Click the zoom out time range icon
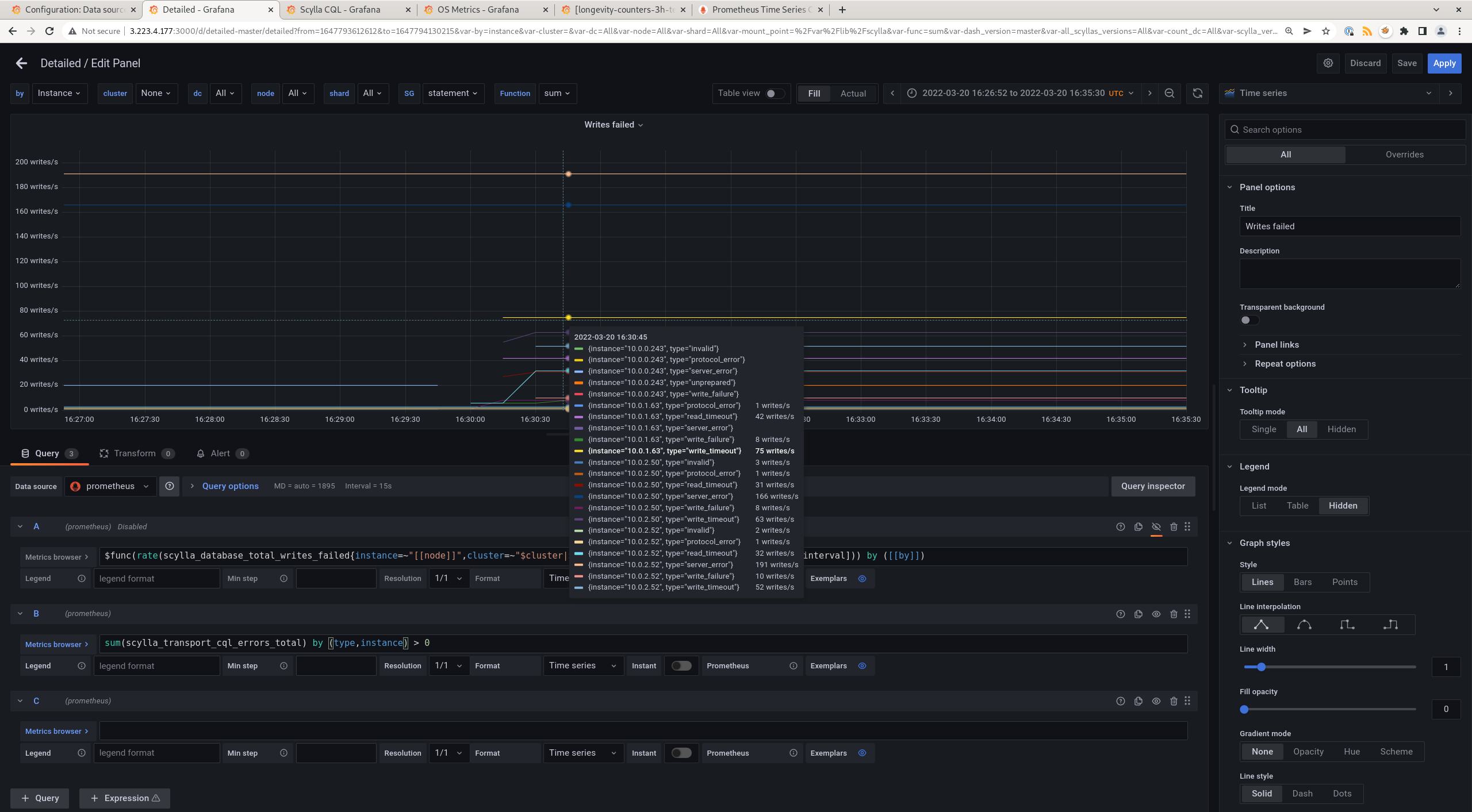This screenshot has height=812, width=1472. pyautogui.click(x=1170, y=93)
